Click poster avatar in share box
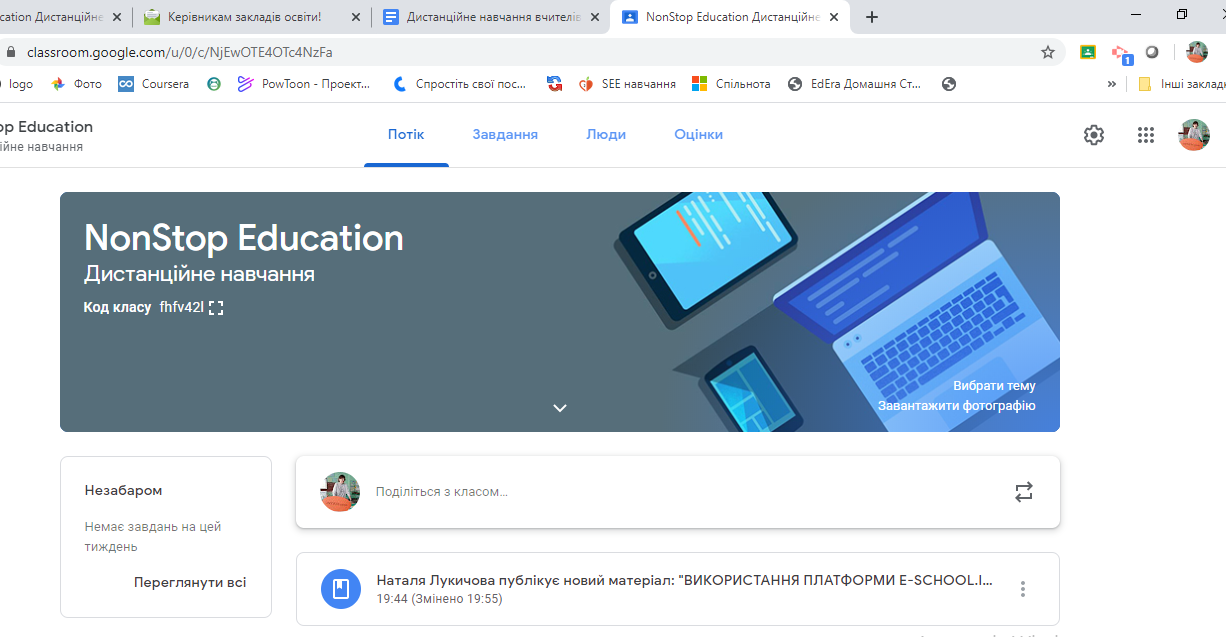This screenshot has width=1226, height=637. click(x=340, y=492)
